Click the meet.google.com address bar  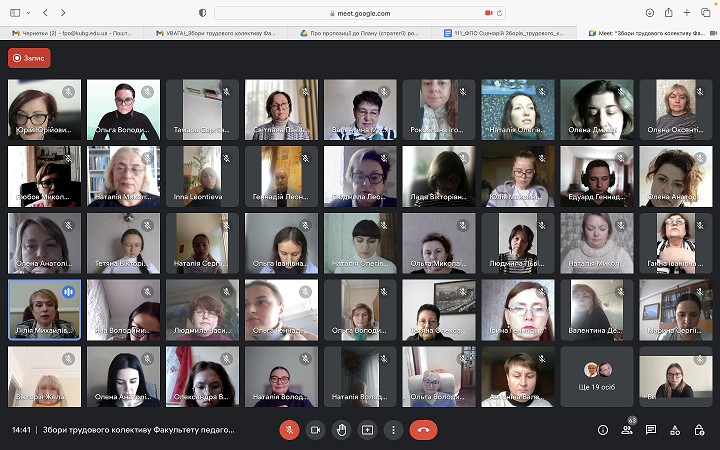pyautogui.click(x=359, y=13)
